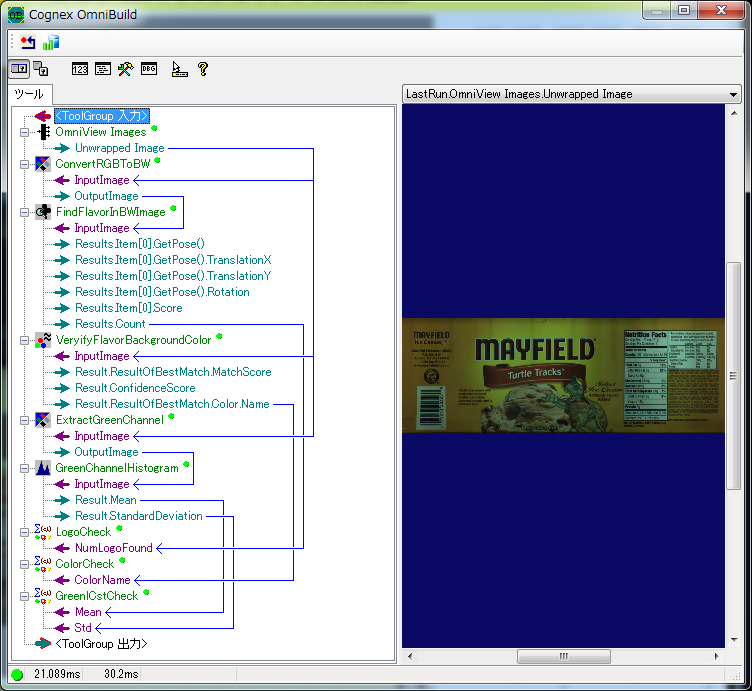The height and width of the screenshot is (691, 752).
Task: Click the hammer and wrench tools icon
Action: pyautogui.click(x=126, y=69)
